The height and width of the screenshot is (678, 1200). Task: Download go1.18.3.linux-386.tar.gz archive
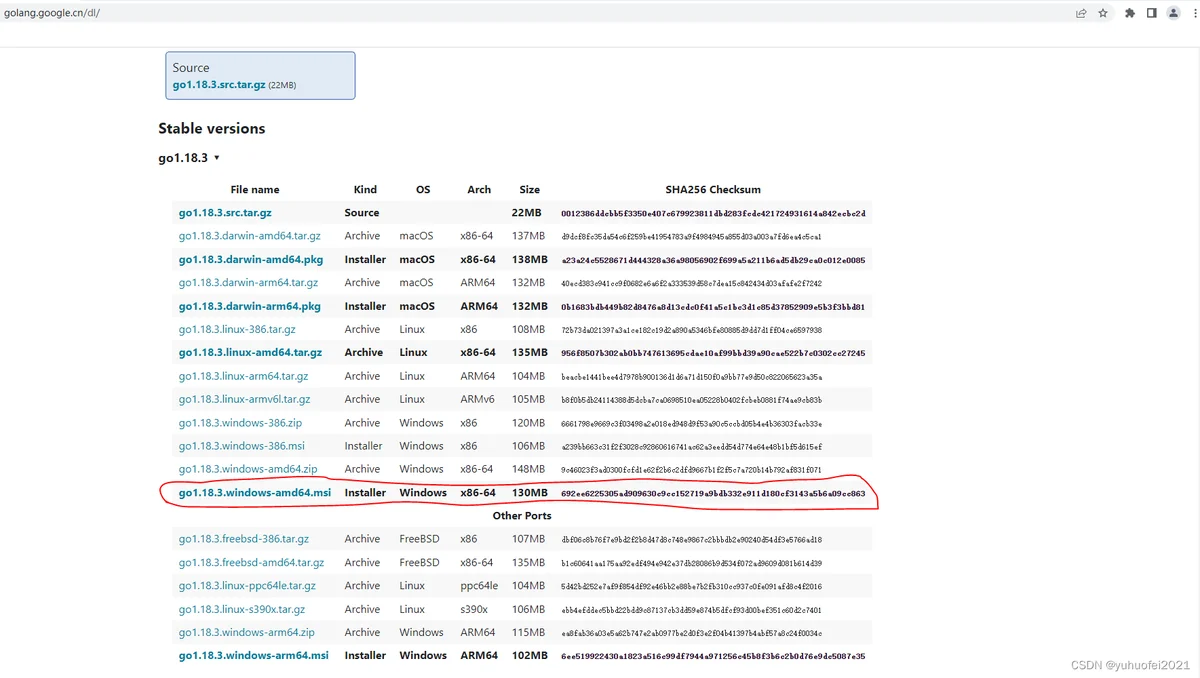tap(237, 329)
